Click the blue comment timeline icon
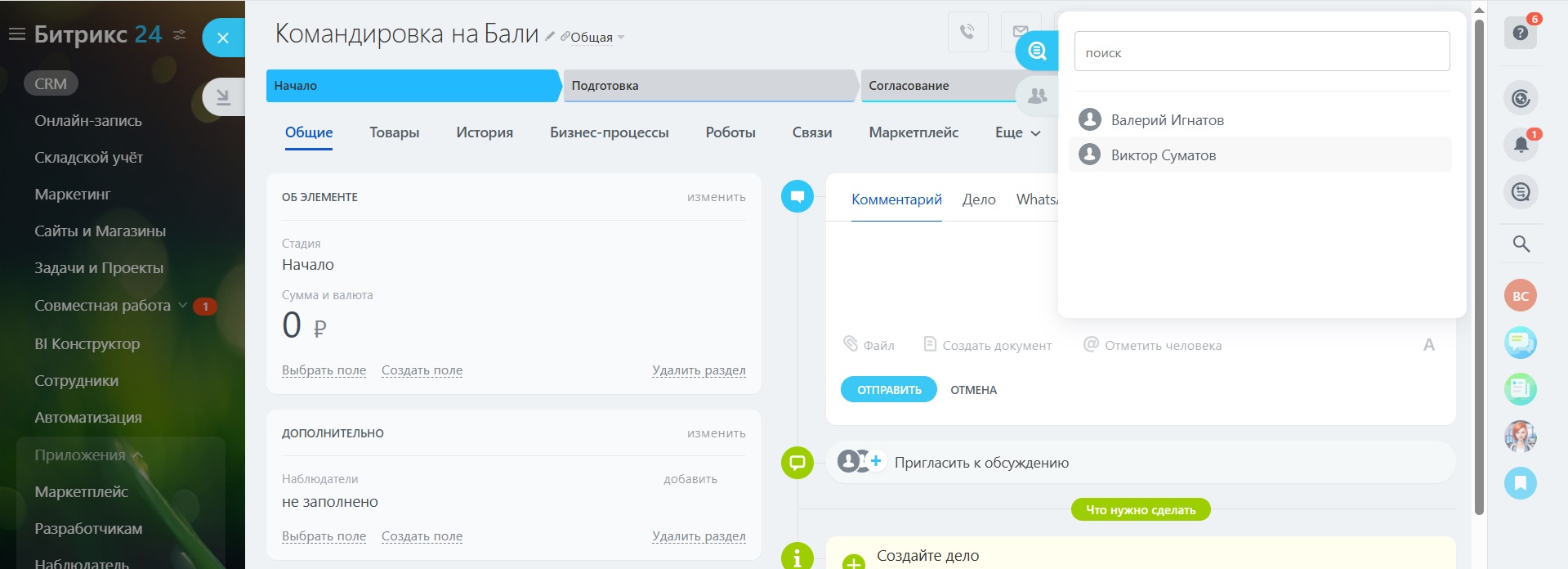1568x569 pixels. point(797,196)
